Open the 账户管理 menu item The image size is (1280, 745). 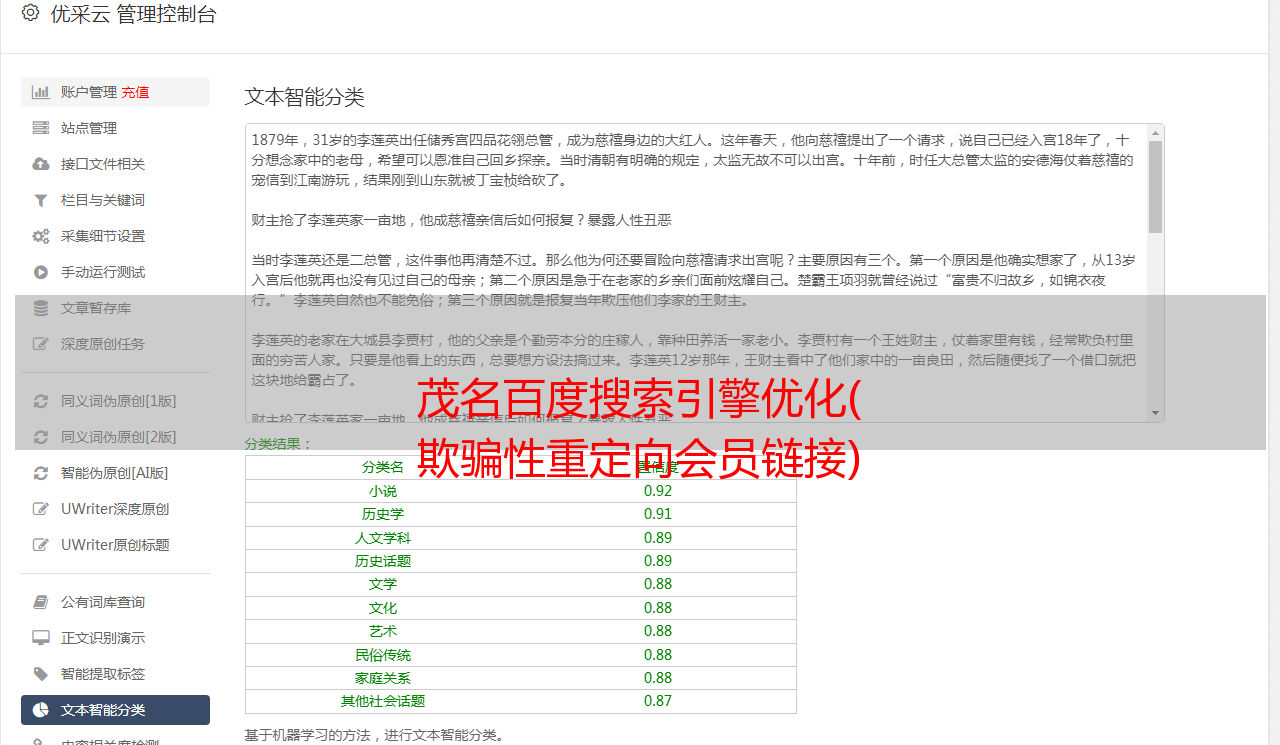pos(115,92)
